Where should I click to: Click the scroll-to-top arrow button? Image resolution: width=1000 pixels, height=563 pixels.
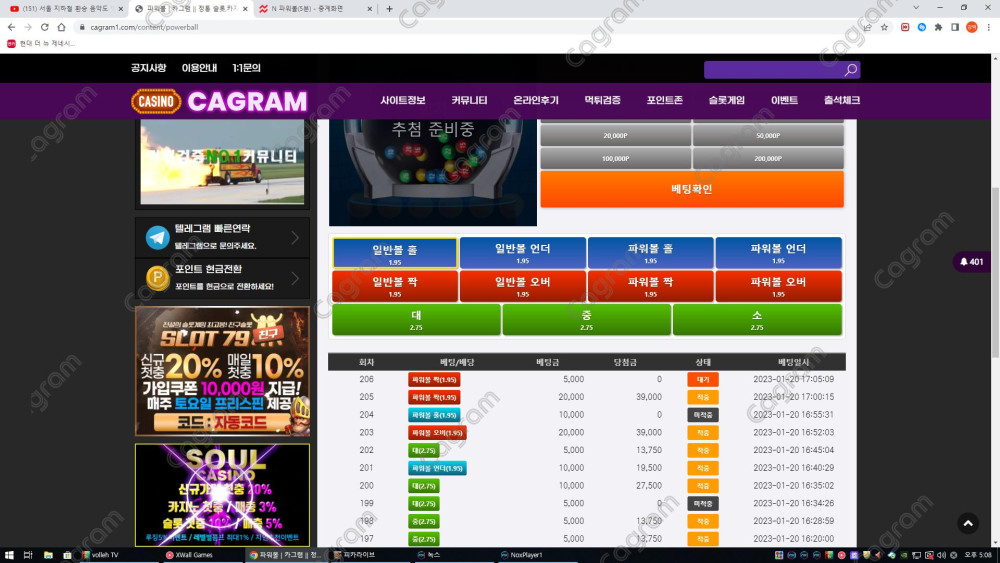click(x=967, y=523)
